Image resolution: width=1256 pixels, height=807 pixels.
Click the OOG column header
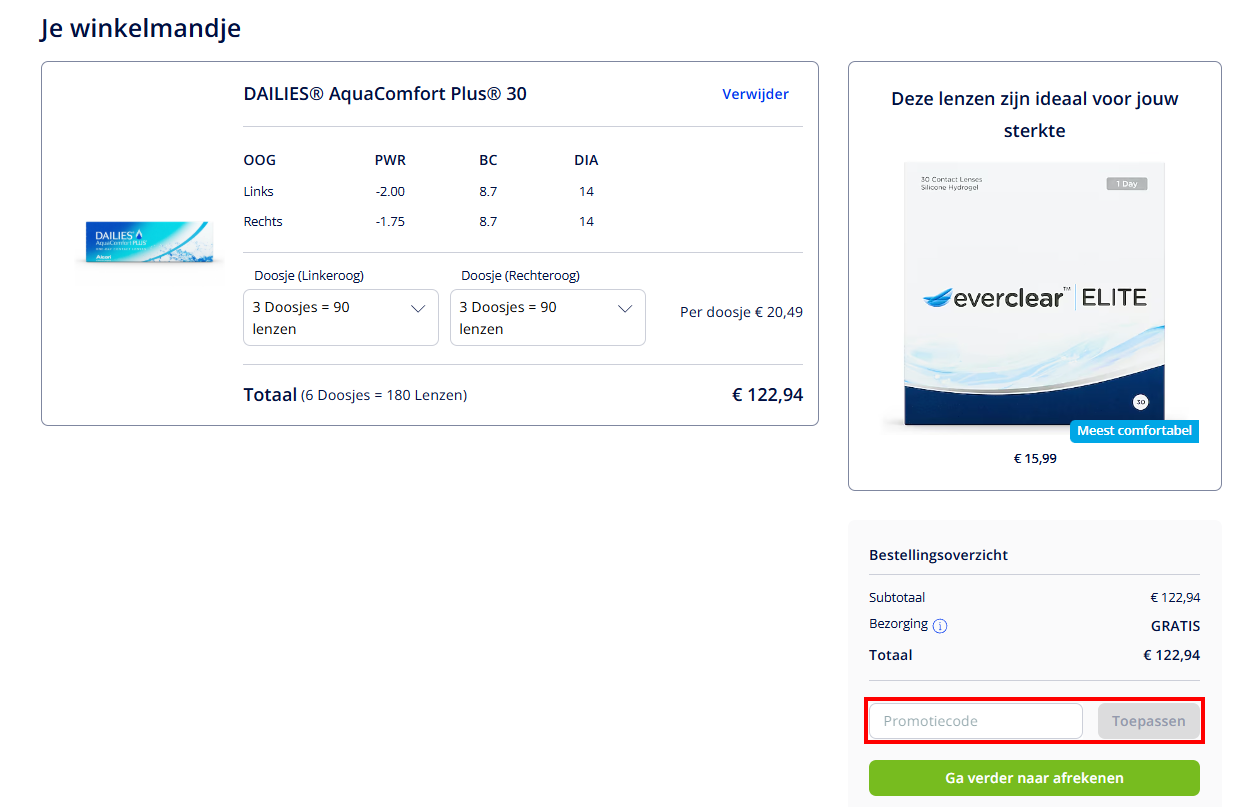259,160
